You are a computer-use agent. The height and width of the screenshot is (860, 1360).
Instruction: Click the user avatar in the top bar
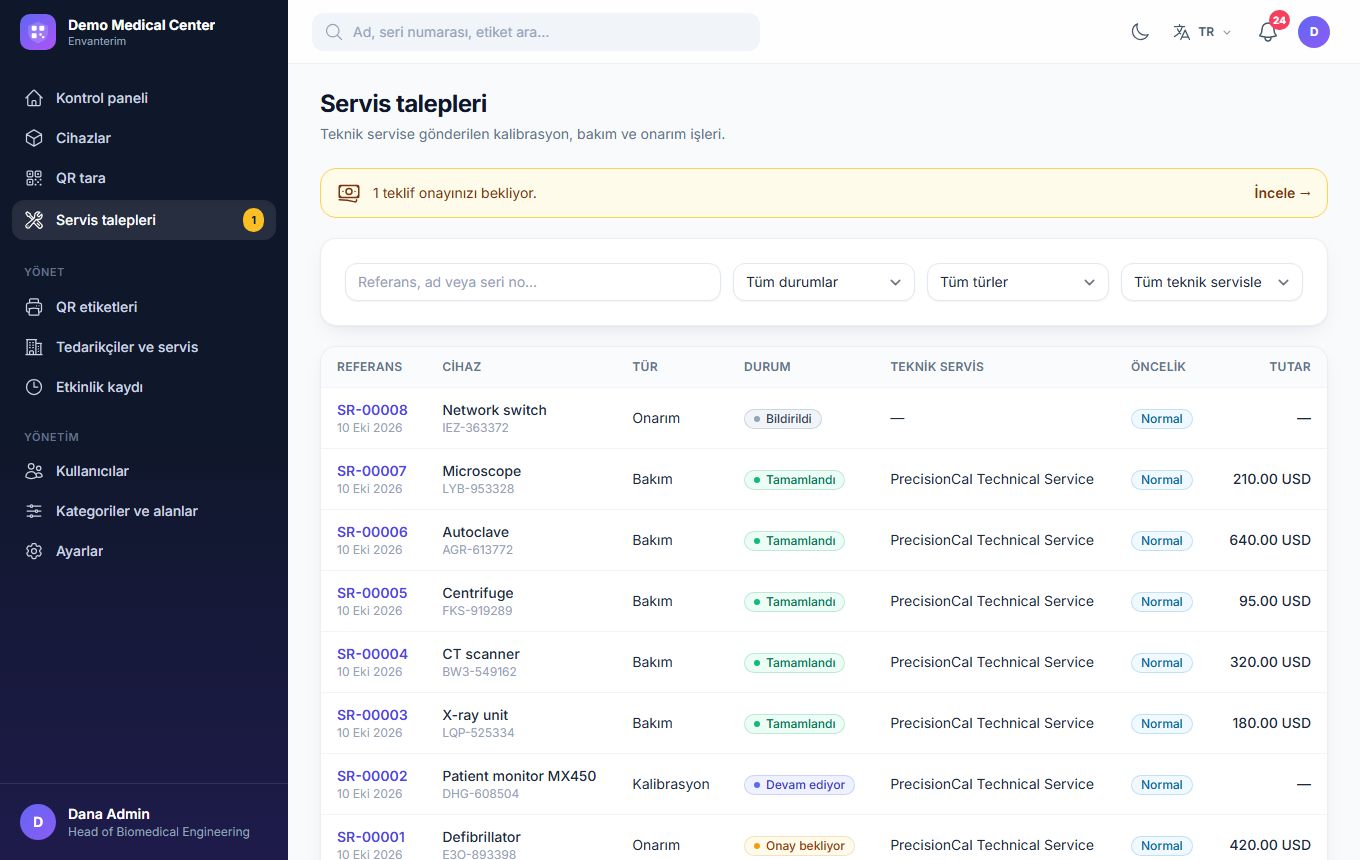click(x=1314, y=32)
